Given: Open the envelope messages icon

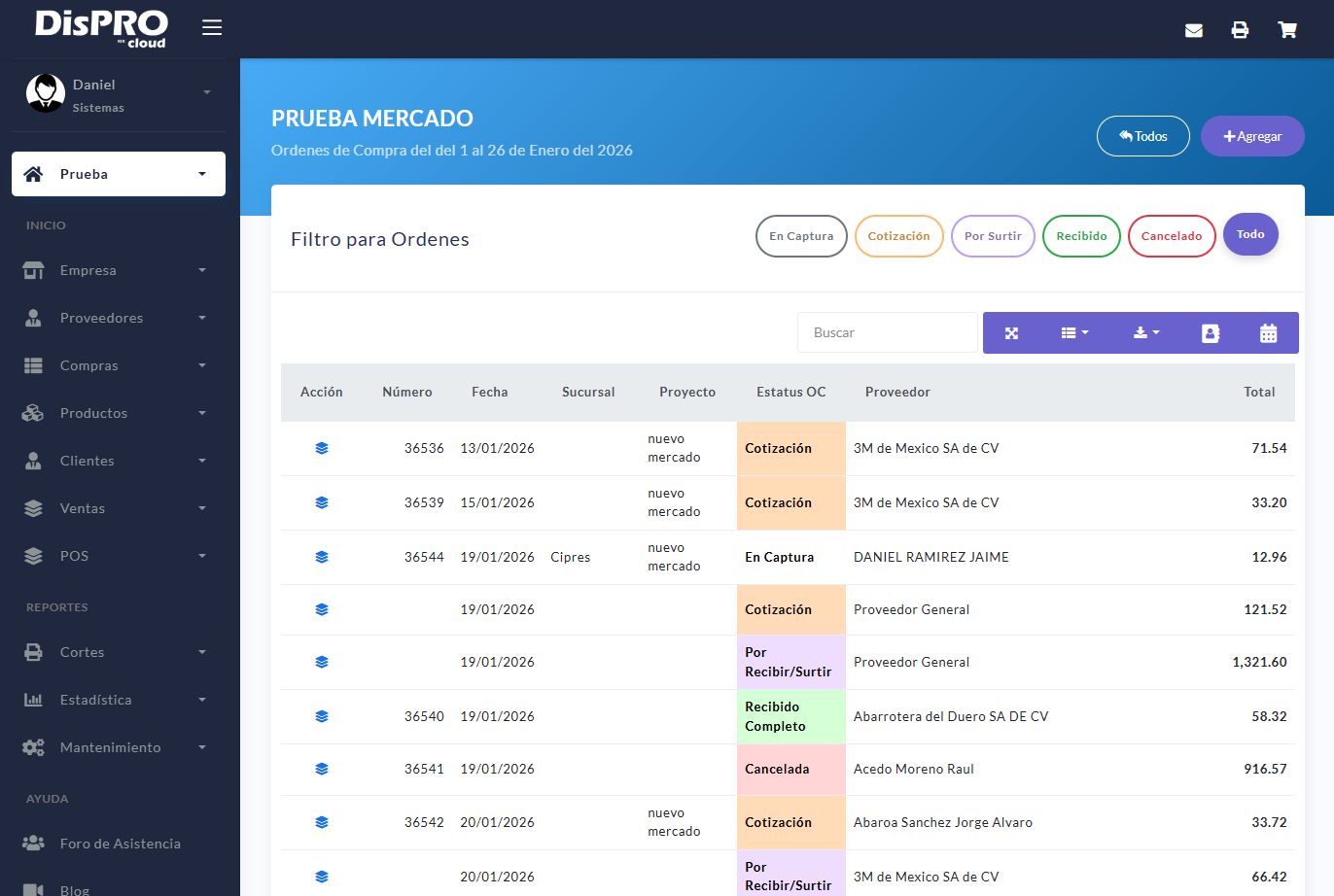Looking at the screenshot, I should pos(1194,30).
